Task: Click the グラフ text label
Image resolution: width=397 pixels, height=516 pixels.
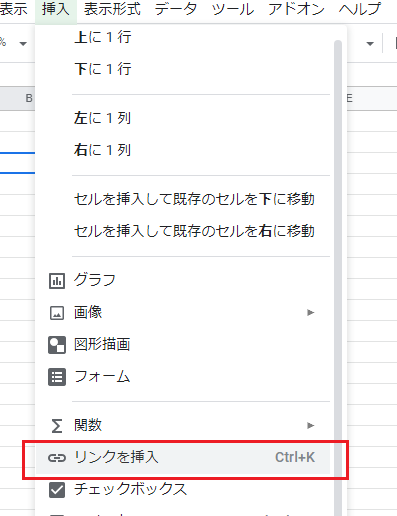Action: pos(95,280)
